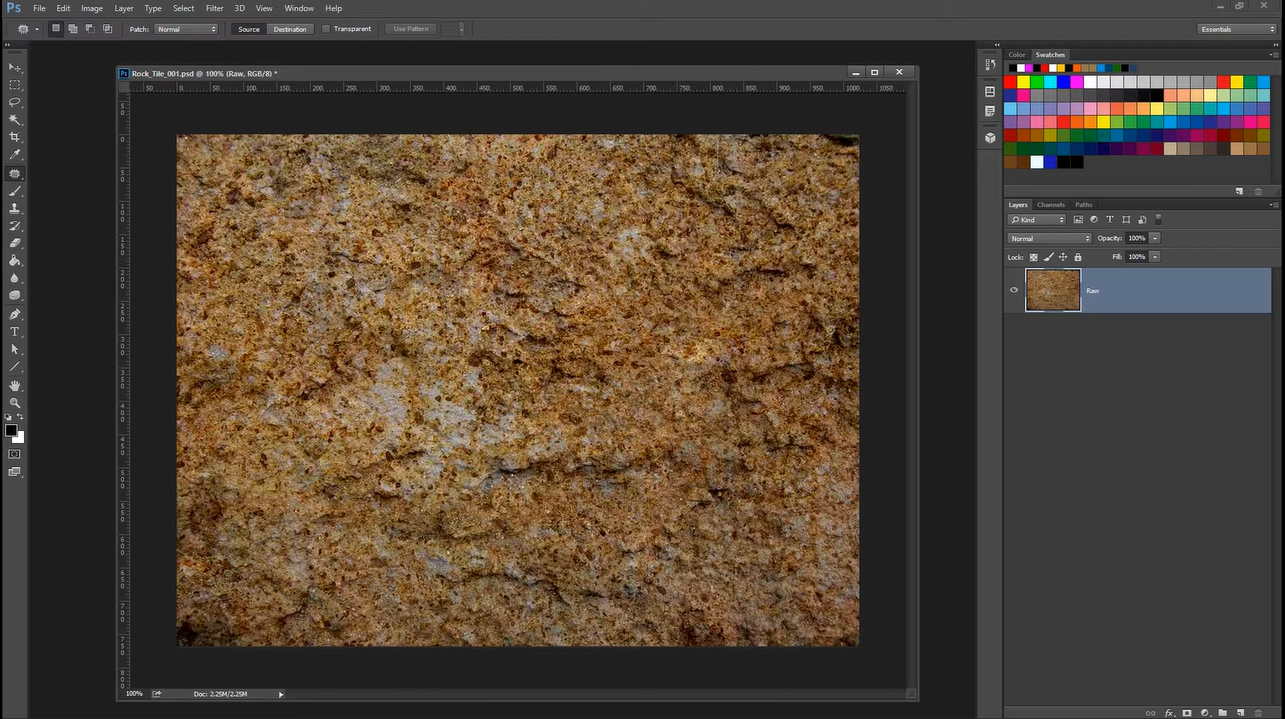Select the Lasso tool
Viewport: 1285px width, 719px height.
[15, 101]
